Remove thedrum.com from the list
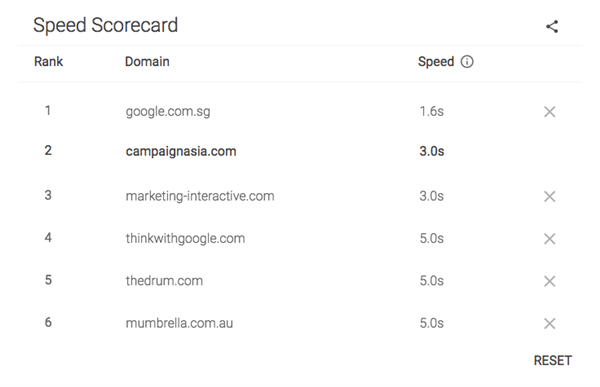Viewport: 600px width, 387px height. [549, 281]
